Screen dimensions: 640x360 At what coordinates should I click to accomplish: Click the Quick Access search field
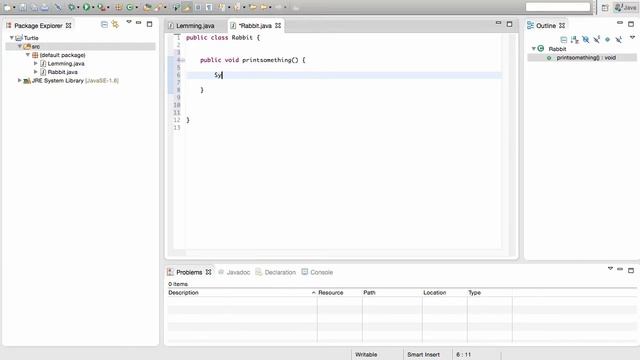(x=558, y=7)
